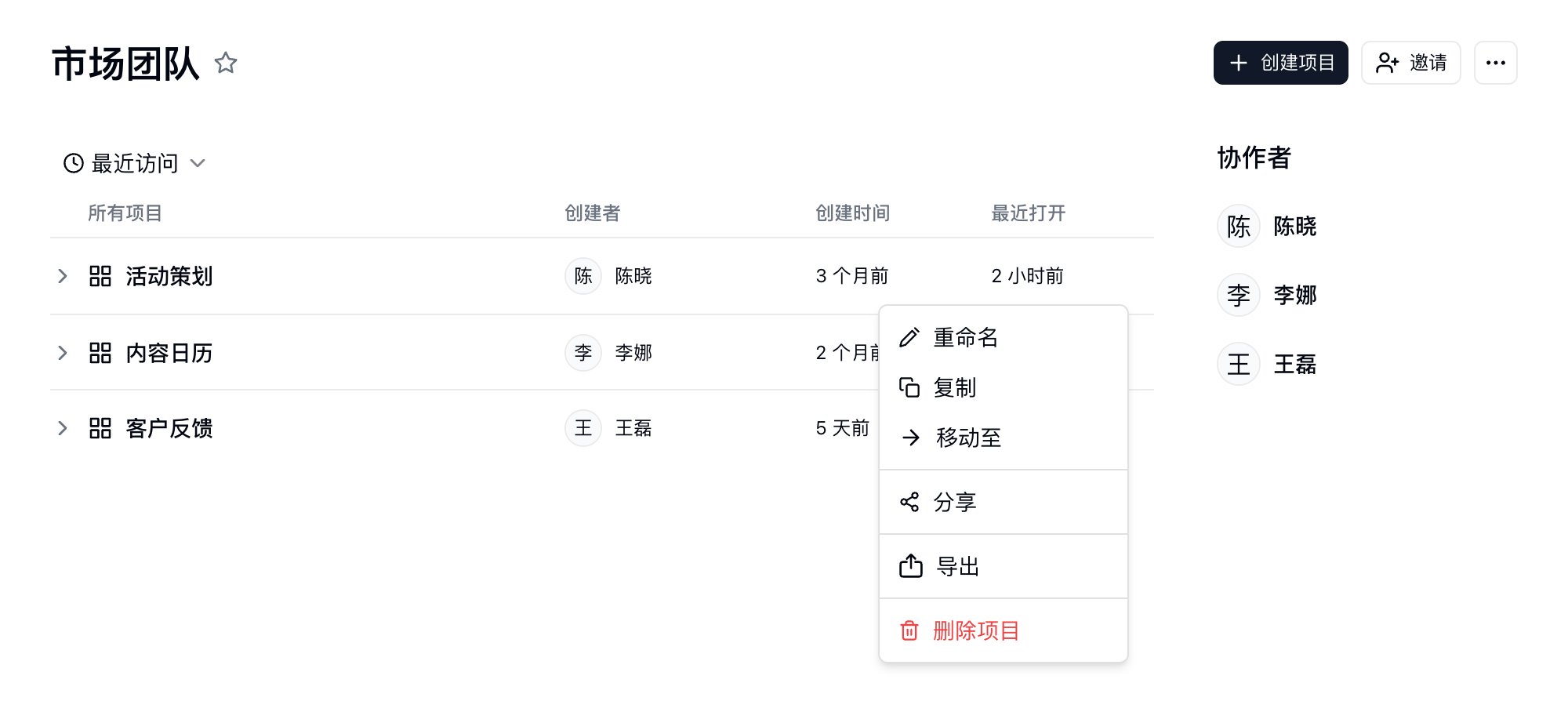Click the pencil icon next to 重命名

909,337
